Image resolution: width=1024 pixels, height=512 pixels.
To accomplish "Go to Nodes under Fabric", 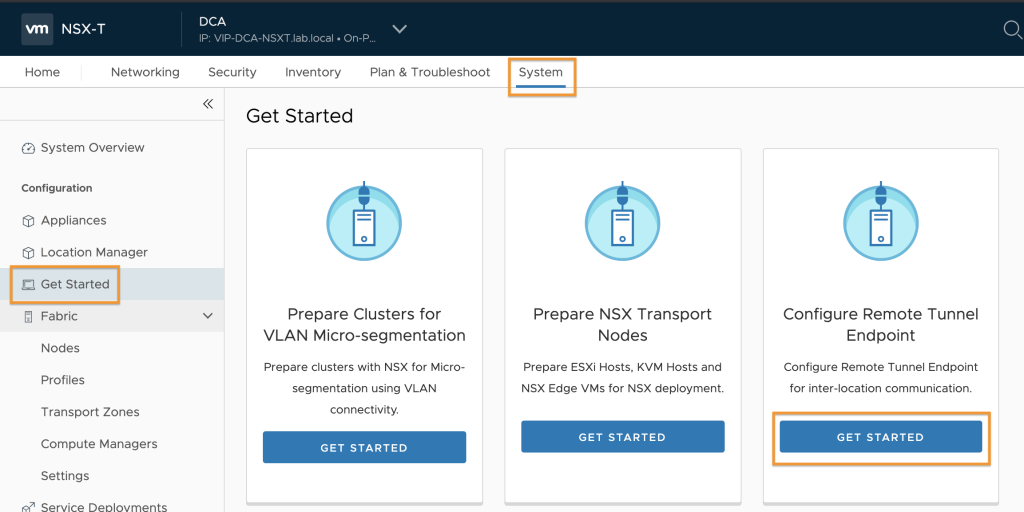I will [x=60, y=348].
